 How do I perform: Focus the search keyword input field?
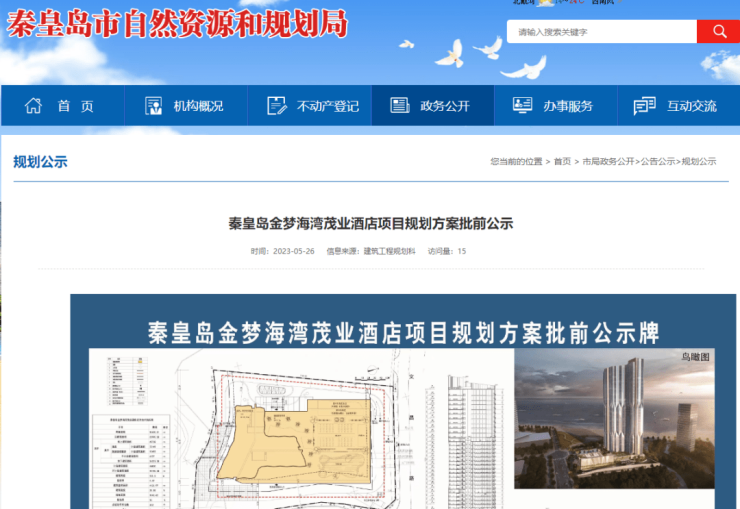point(602,32)
